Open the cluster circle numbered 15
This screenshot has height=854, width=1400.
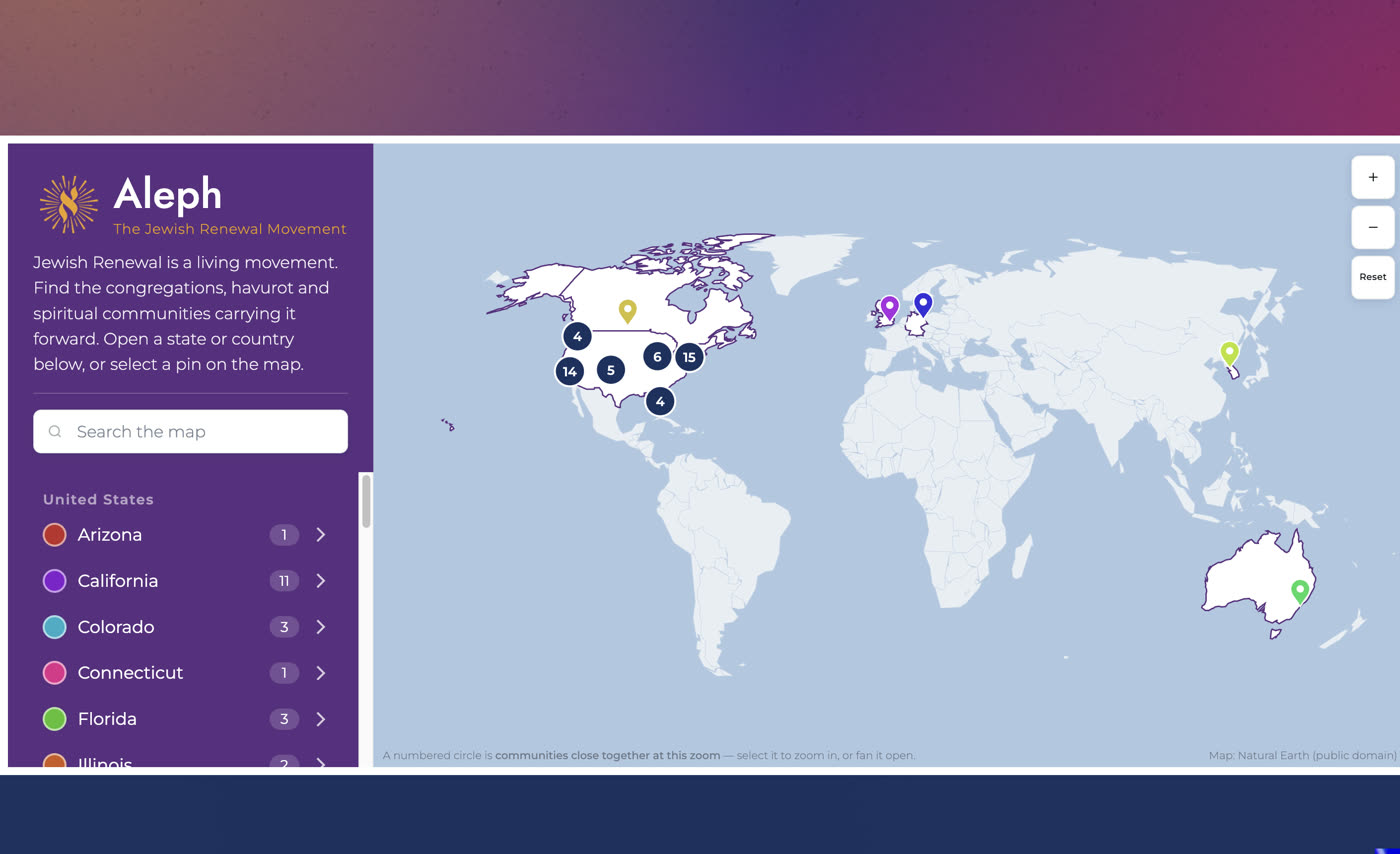(x=689, y=357)
